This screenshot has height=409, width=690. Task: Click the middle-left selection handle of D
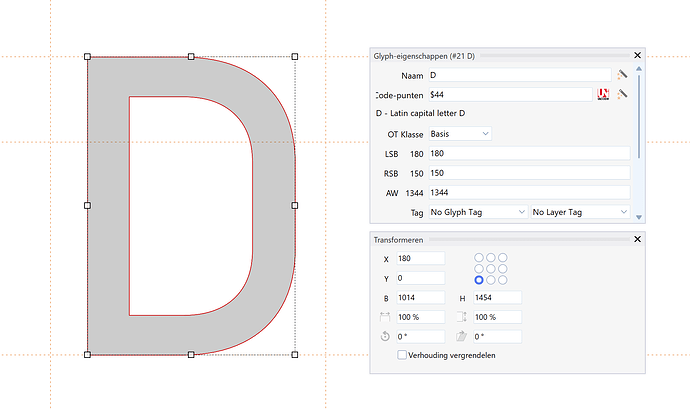pyautogui.click(x=87, y=205)
